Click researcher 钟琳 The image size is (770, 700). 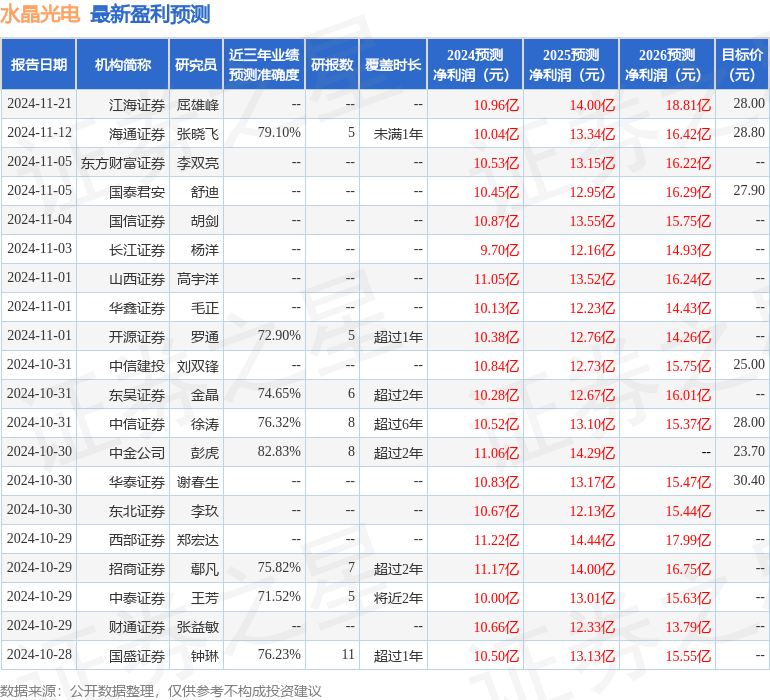coord(205,655)
